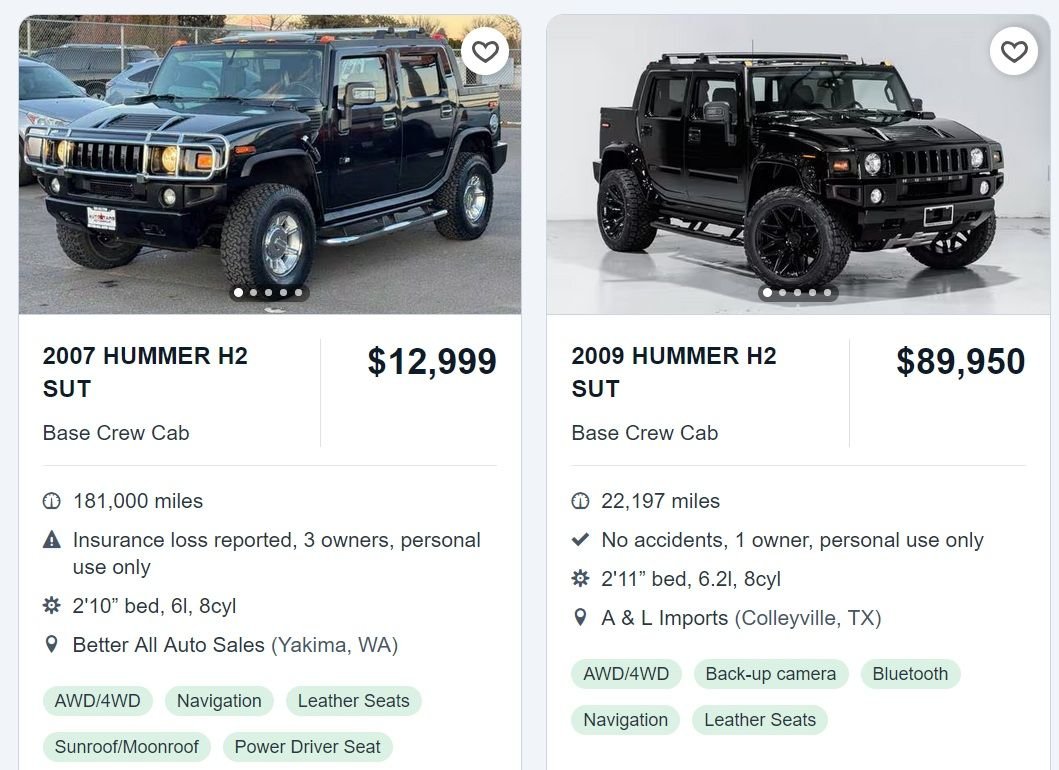Click the gear icon beside 2'10" bed

[52, 606]
